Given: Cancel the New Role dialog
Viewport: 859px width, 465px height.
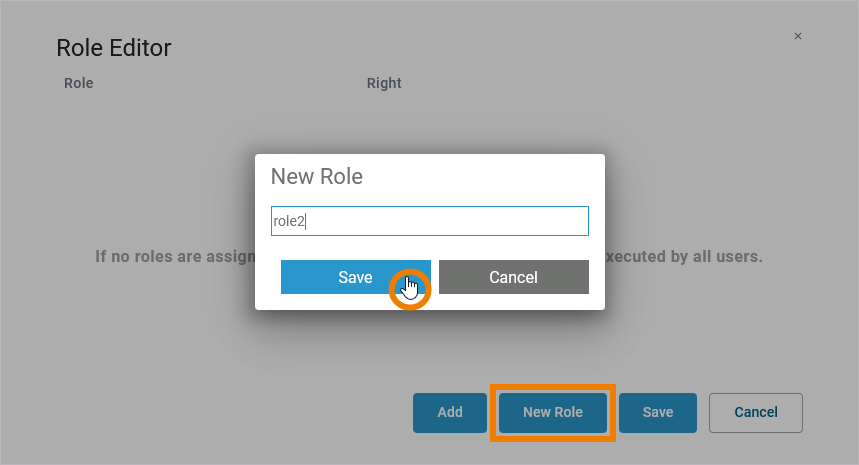Looking at the screenshot, I should [513, 277].
